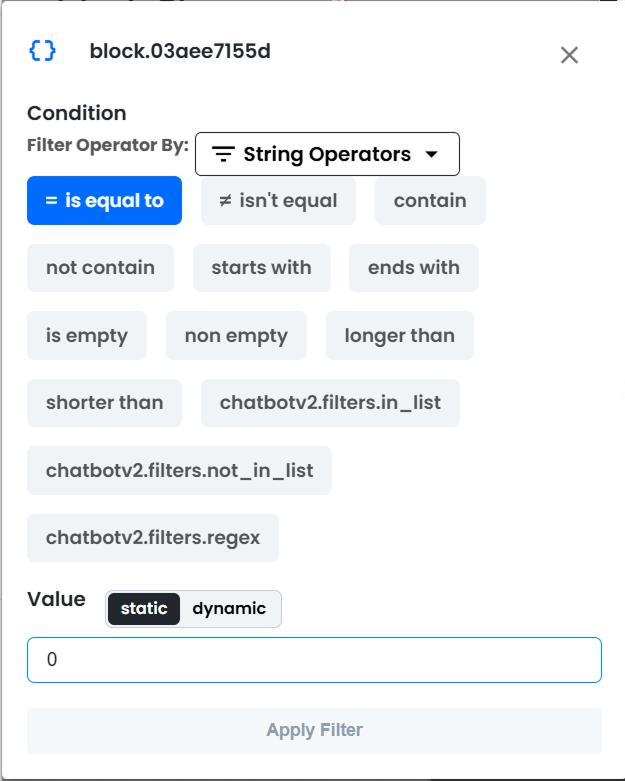Click the curly braces block icon

(42, 51)
